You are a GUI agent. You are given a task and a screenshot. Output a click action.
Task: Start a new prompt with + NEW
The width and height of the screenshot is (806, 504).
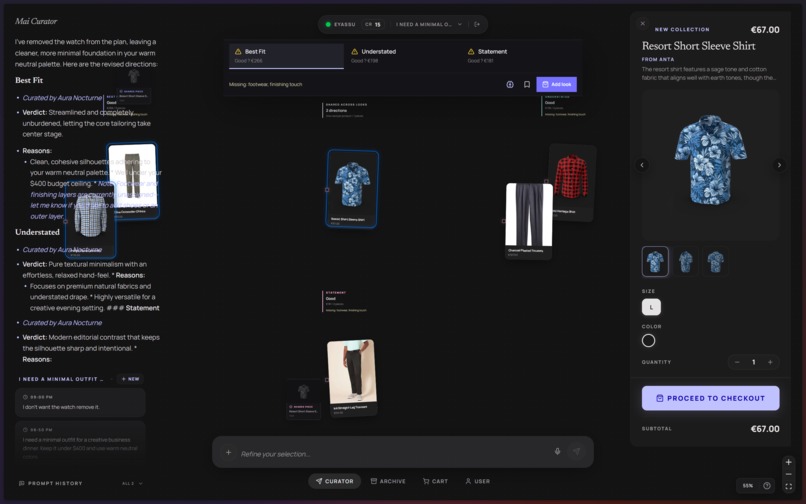point(130,379)
